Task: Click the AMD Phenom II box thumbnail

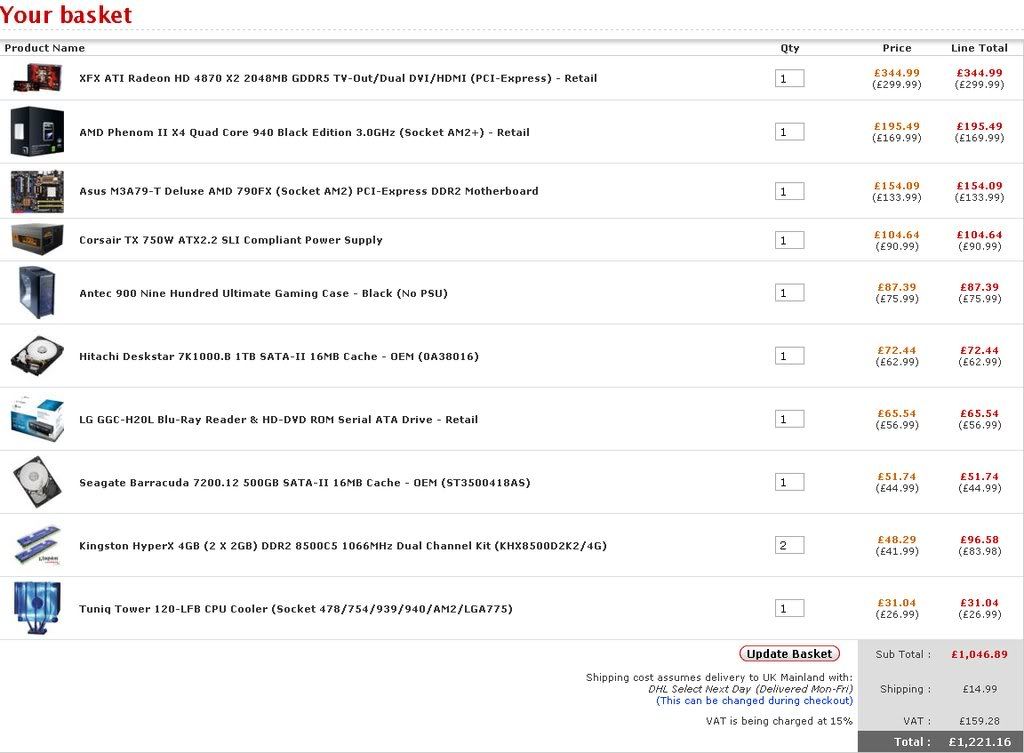Action: point(37,131)
